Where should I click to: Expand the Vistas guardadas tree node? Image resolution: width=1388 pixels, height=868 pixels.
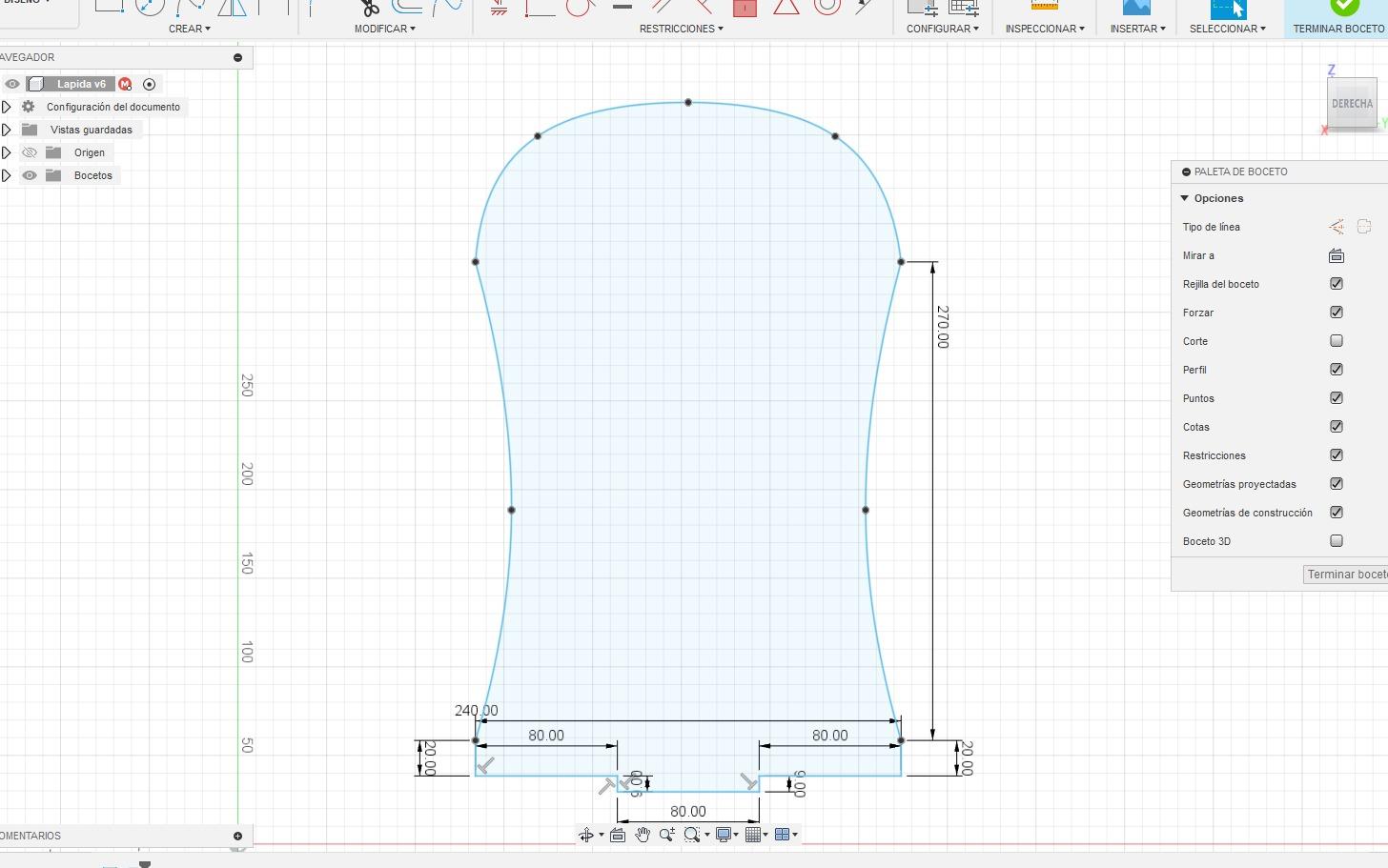[7, 130]
